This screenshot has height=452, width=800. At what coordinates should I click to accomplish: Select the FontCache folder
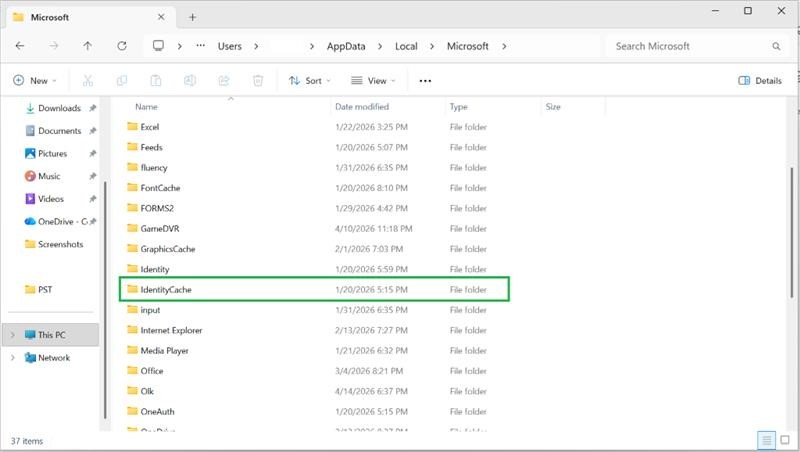[160, 188]
